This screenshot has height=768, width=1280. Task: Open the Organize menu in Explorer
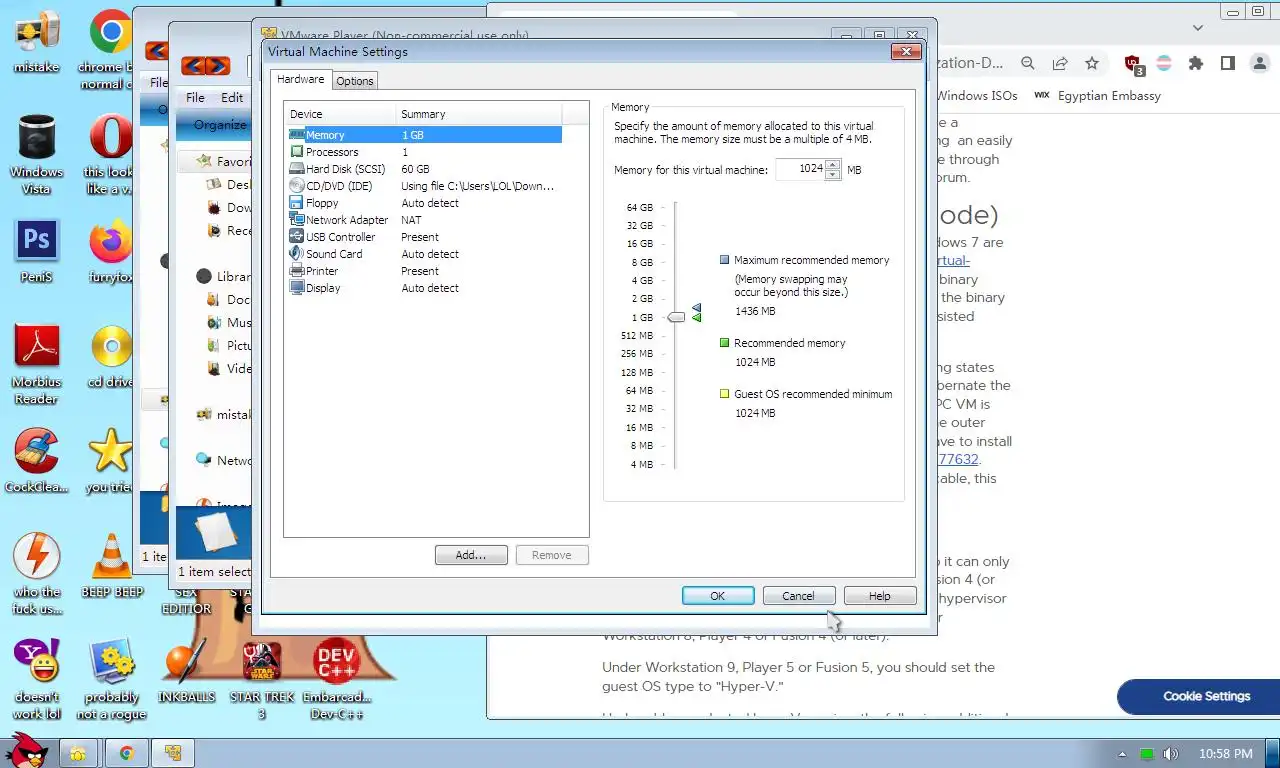pos(220,124)
